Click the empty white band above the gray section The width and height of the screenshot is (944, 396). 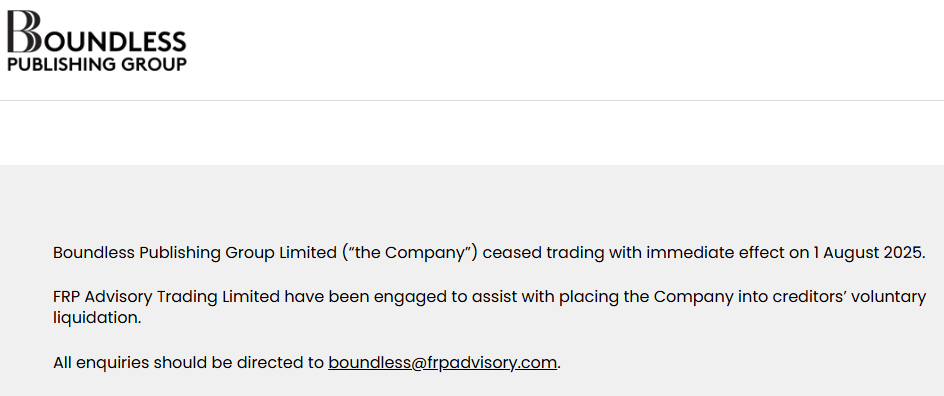(x=472, y=133)
